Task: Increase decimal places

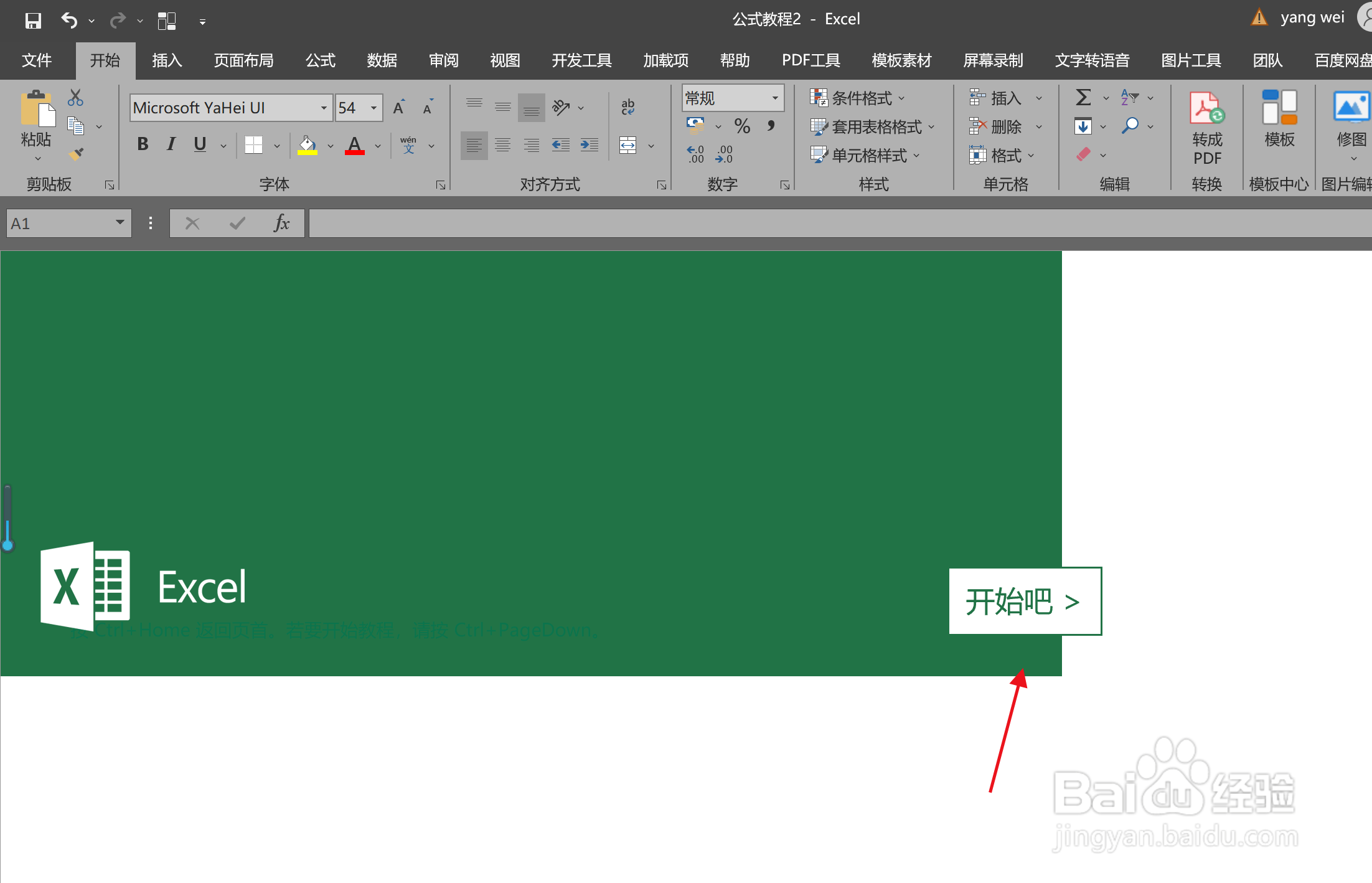Action: click(695, 154)
